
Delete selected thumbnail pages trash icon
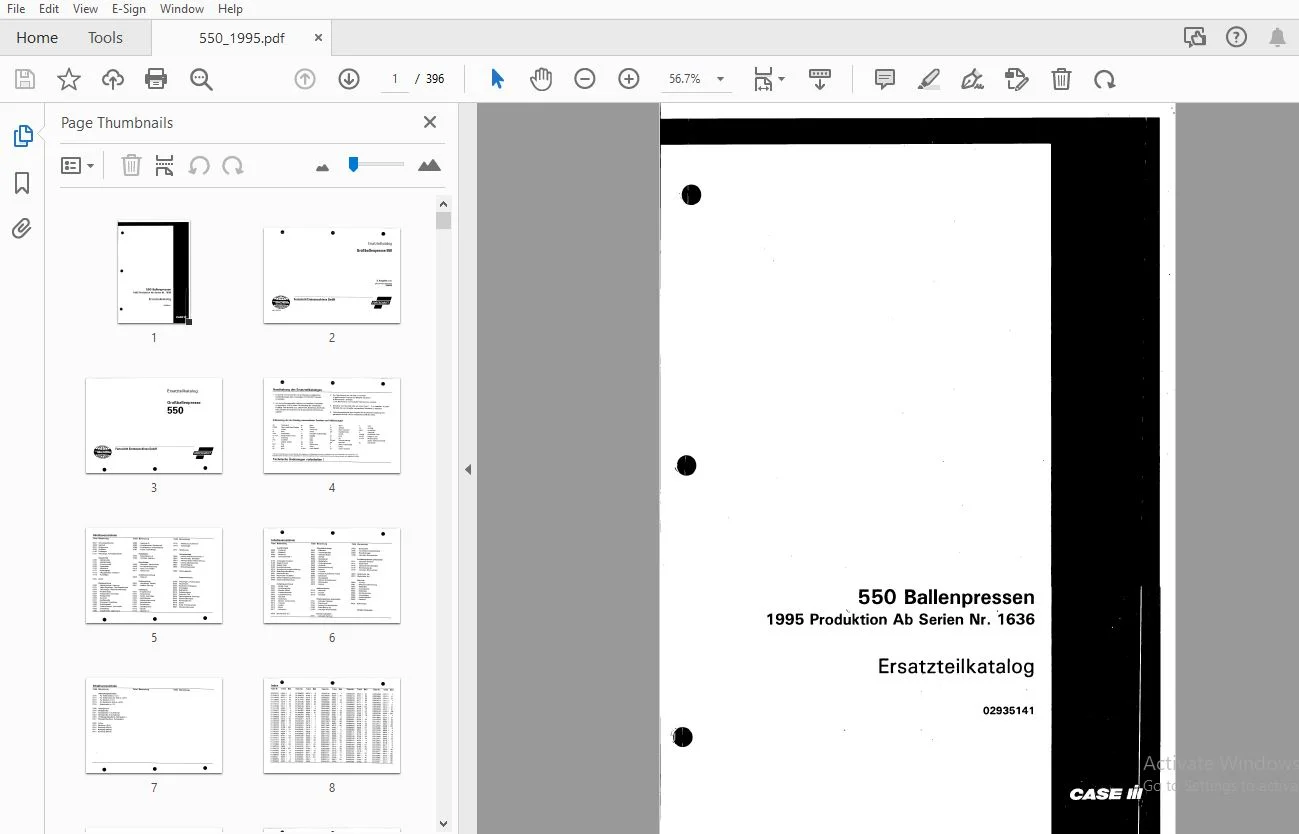click(x=131, y=165)
